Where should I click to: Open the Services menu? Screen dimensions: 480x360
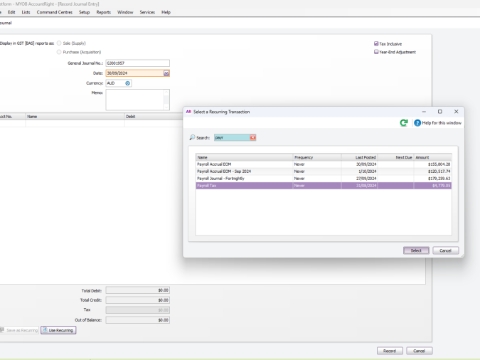click(147, 12)
